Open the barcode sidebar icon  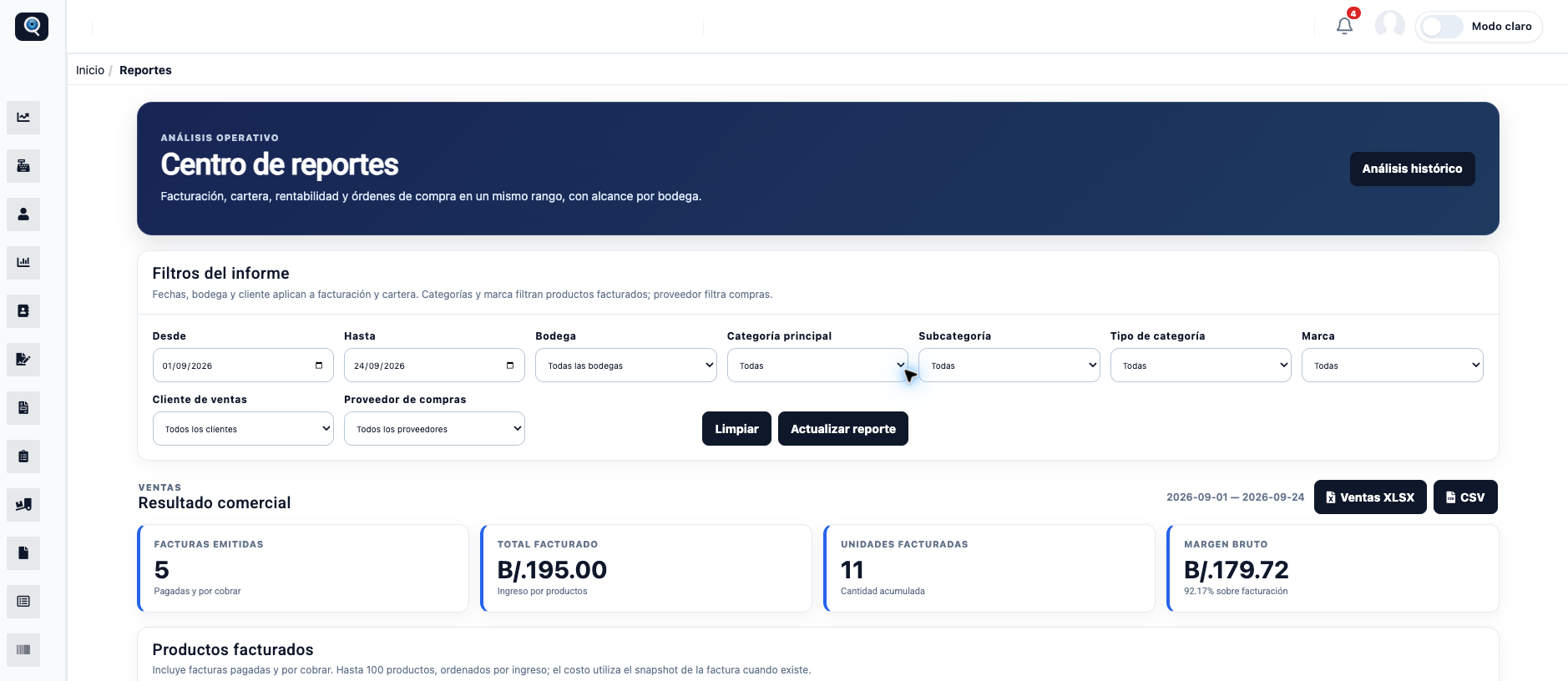[x=23, y=650]
